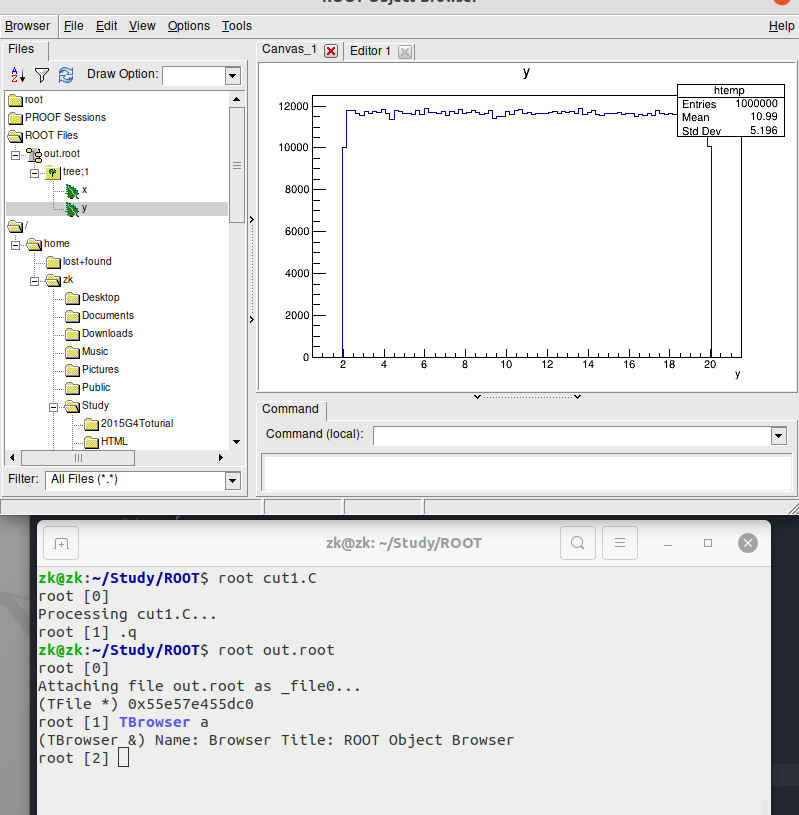
Task: Click the alphabetical sort icon in Files panel
Action: coord(18,75)
